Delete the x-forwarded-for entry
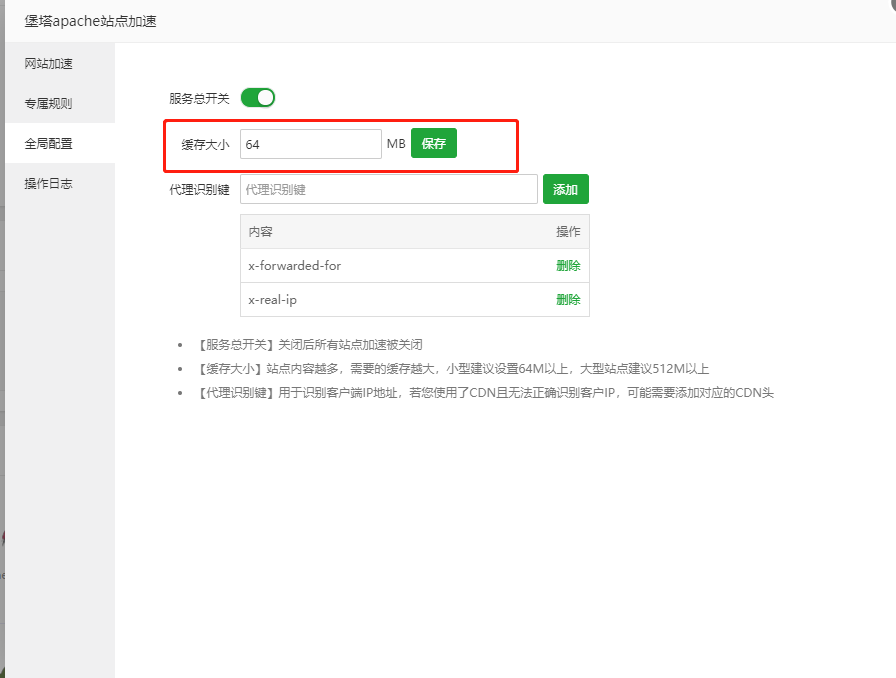Viewport: 896px width, 678px height. tap(569, 266)
